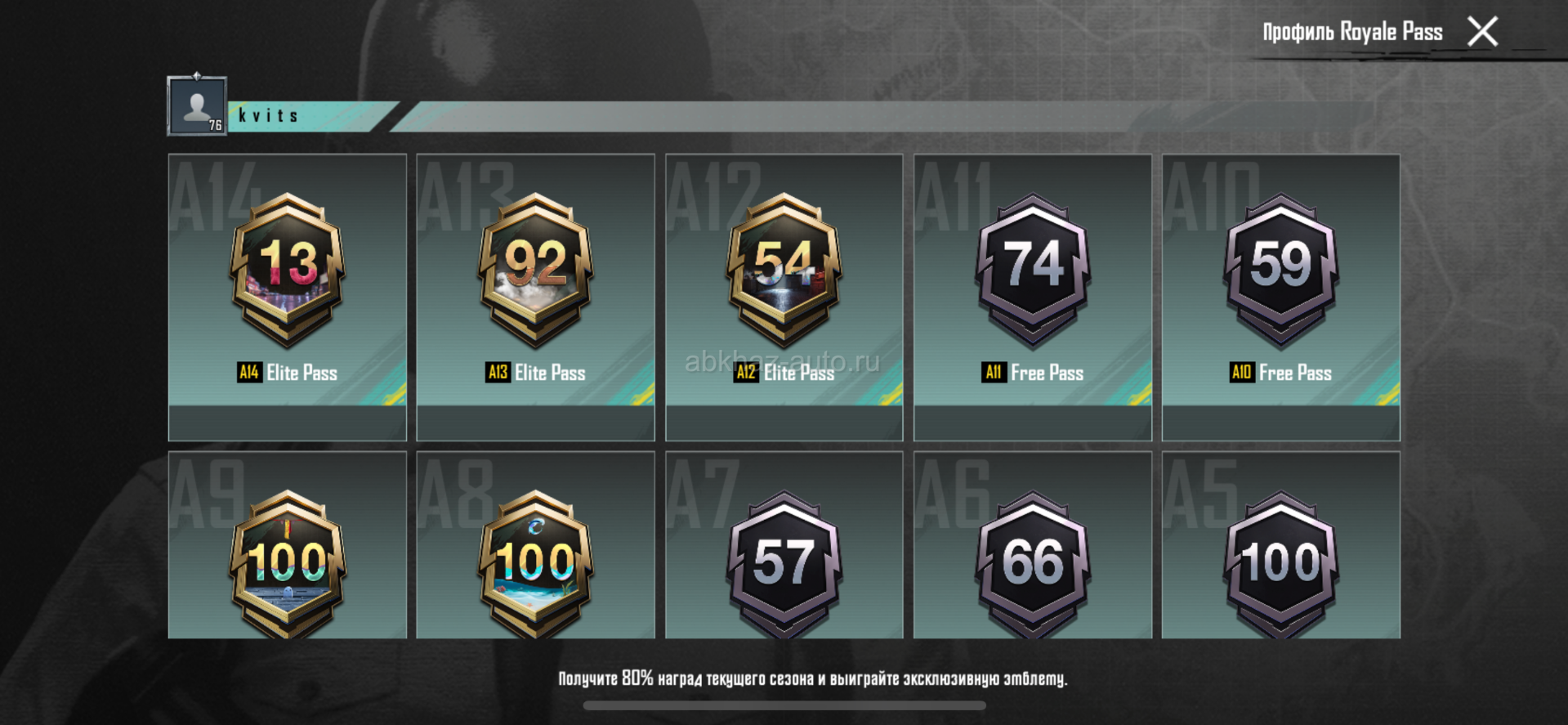The height and width of the screenshot is (725, 1568).
Task: Click the A10 Free Pass label
Action: (x=1281, y=373)
